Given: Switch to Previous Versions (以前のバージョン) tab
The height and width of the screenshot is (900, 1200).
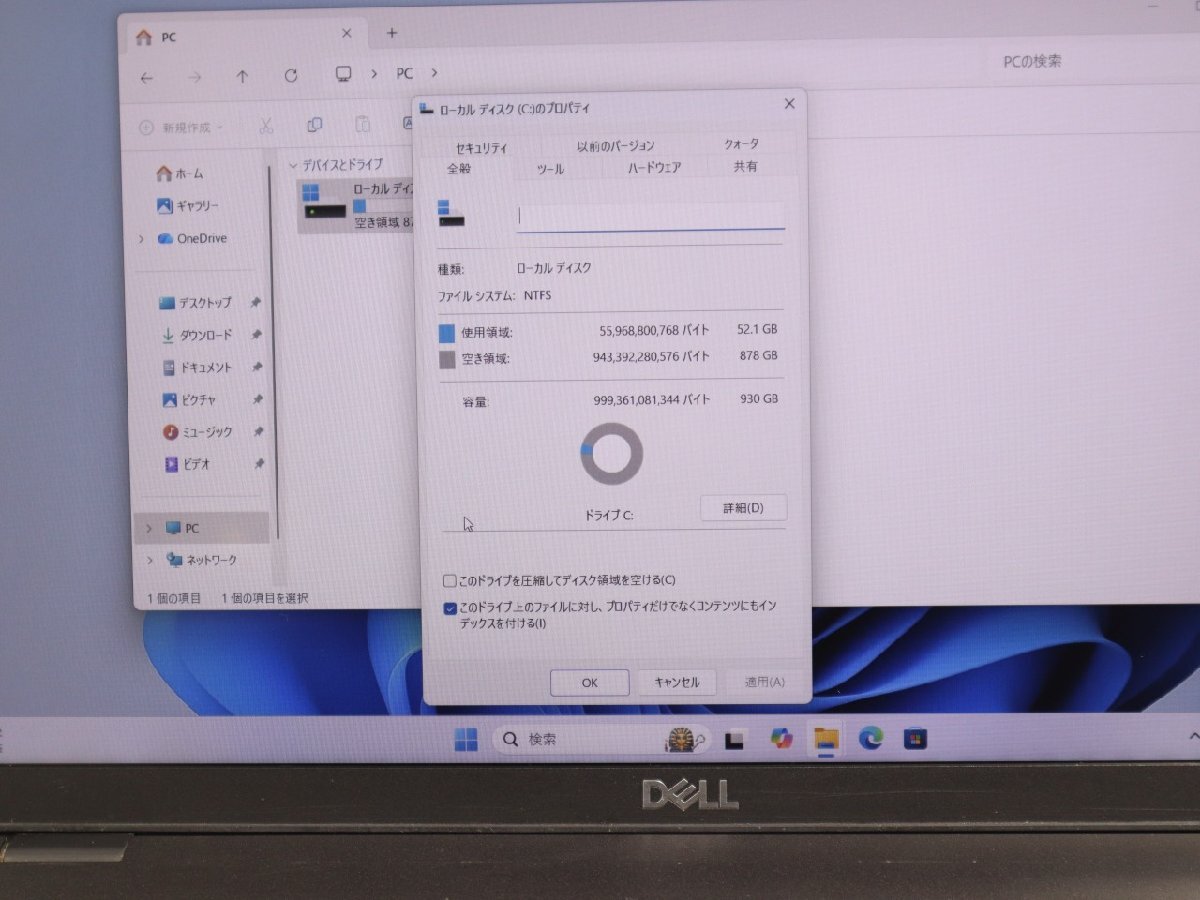Looking at the screenshot, I should click(x=615, y=146).
